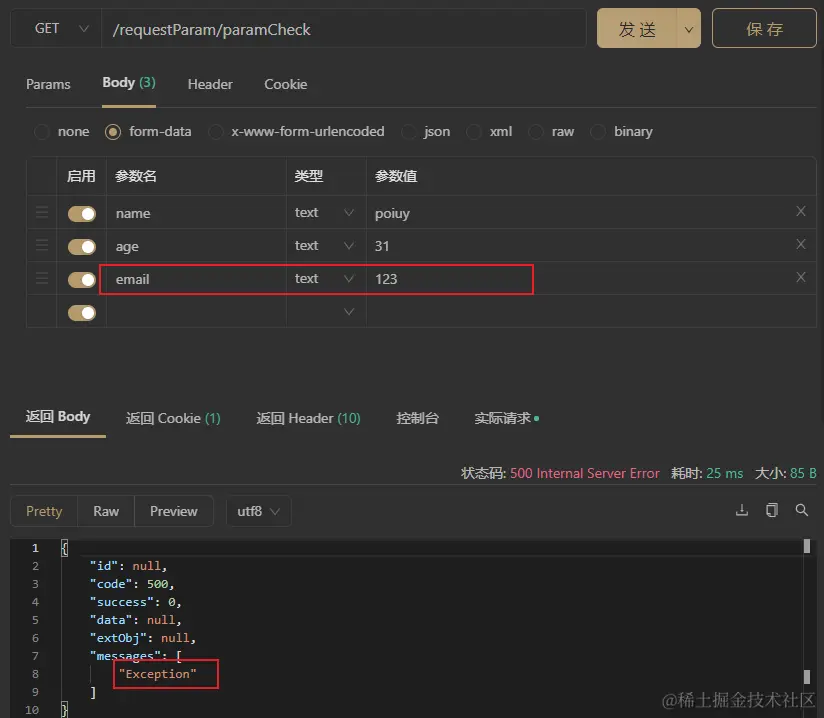The image size is (824, 718).
Task: Open the Cookie request tab
Action: (x=285, y=84)
